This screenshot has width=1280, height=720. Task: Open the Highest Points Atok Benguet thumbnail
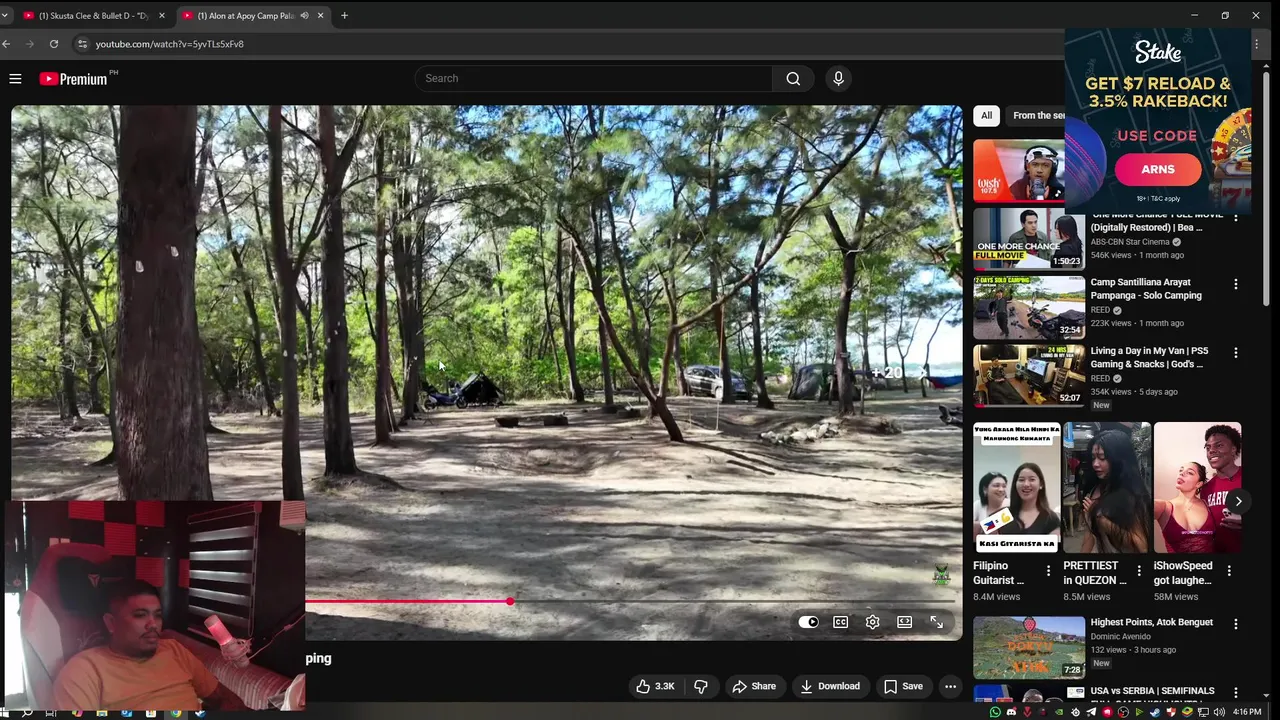coord(1028,647)
